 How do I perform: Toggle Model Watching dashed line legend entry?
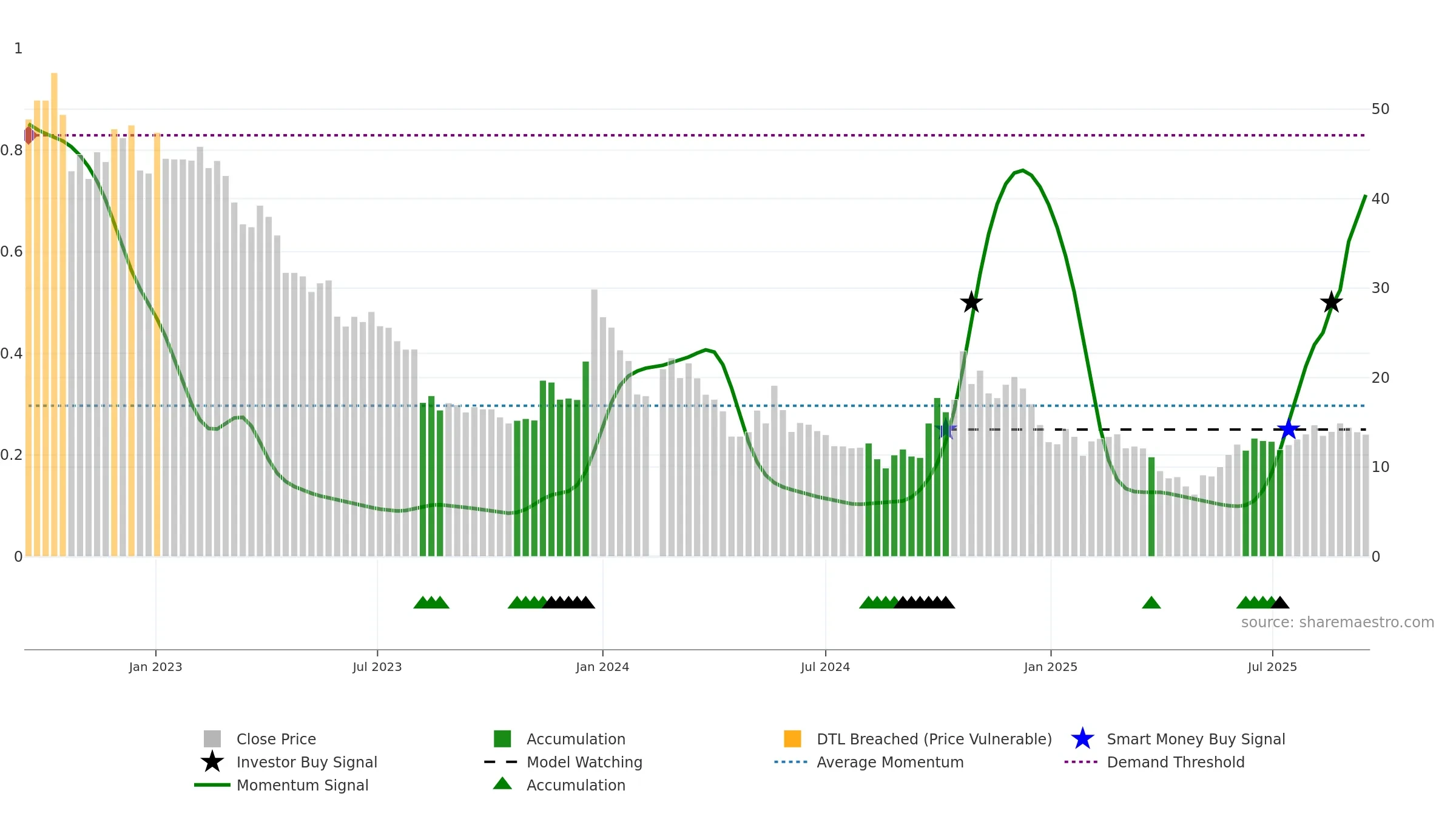(584, 762)
